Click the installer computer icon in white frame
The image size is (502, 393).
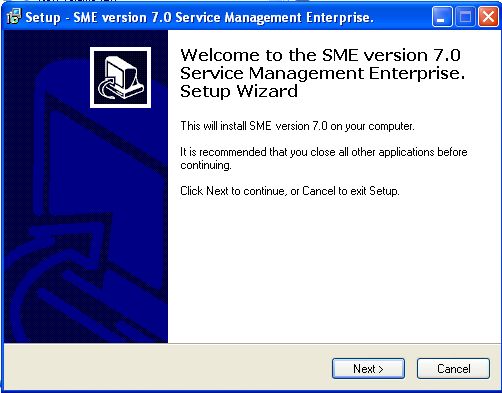[x=120, y=77]
